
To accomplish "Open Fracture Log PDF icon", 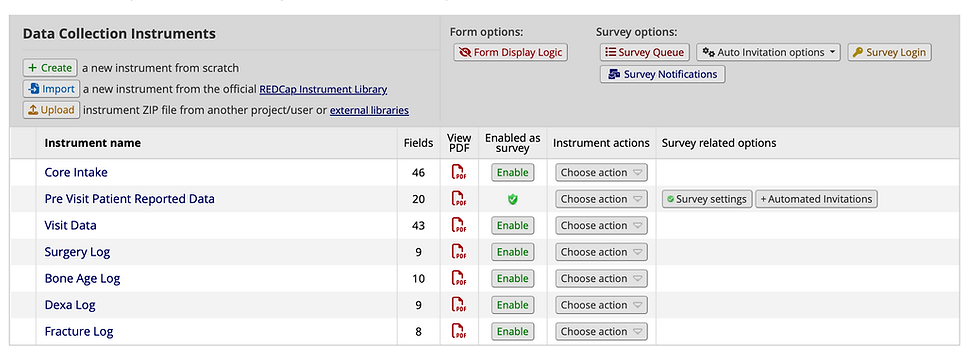I will click(x=459, y=331).
